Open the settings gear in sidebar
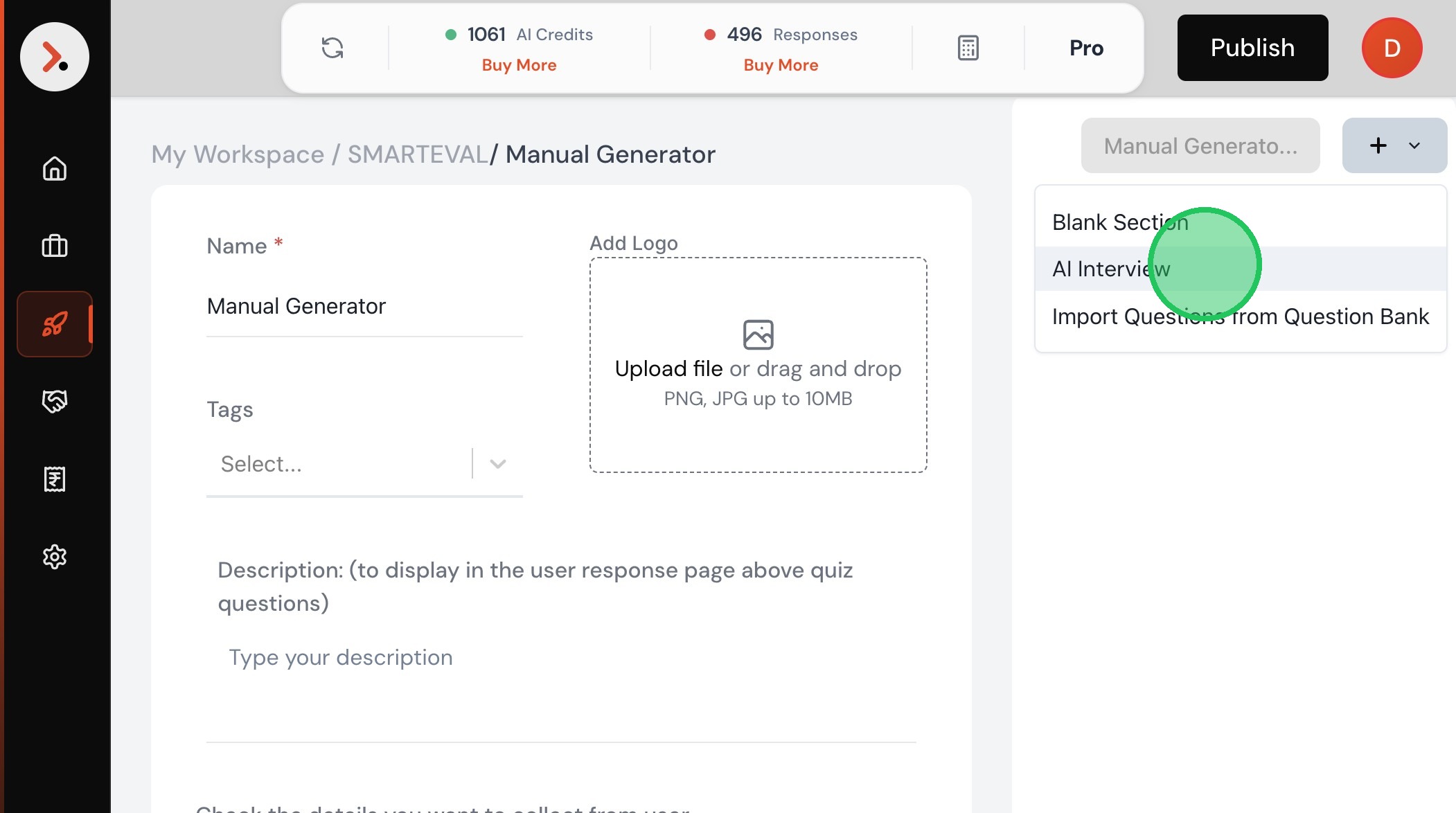 (54, 556)
